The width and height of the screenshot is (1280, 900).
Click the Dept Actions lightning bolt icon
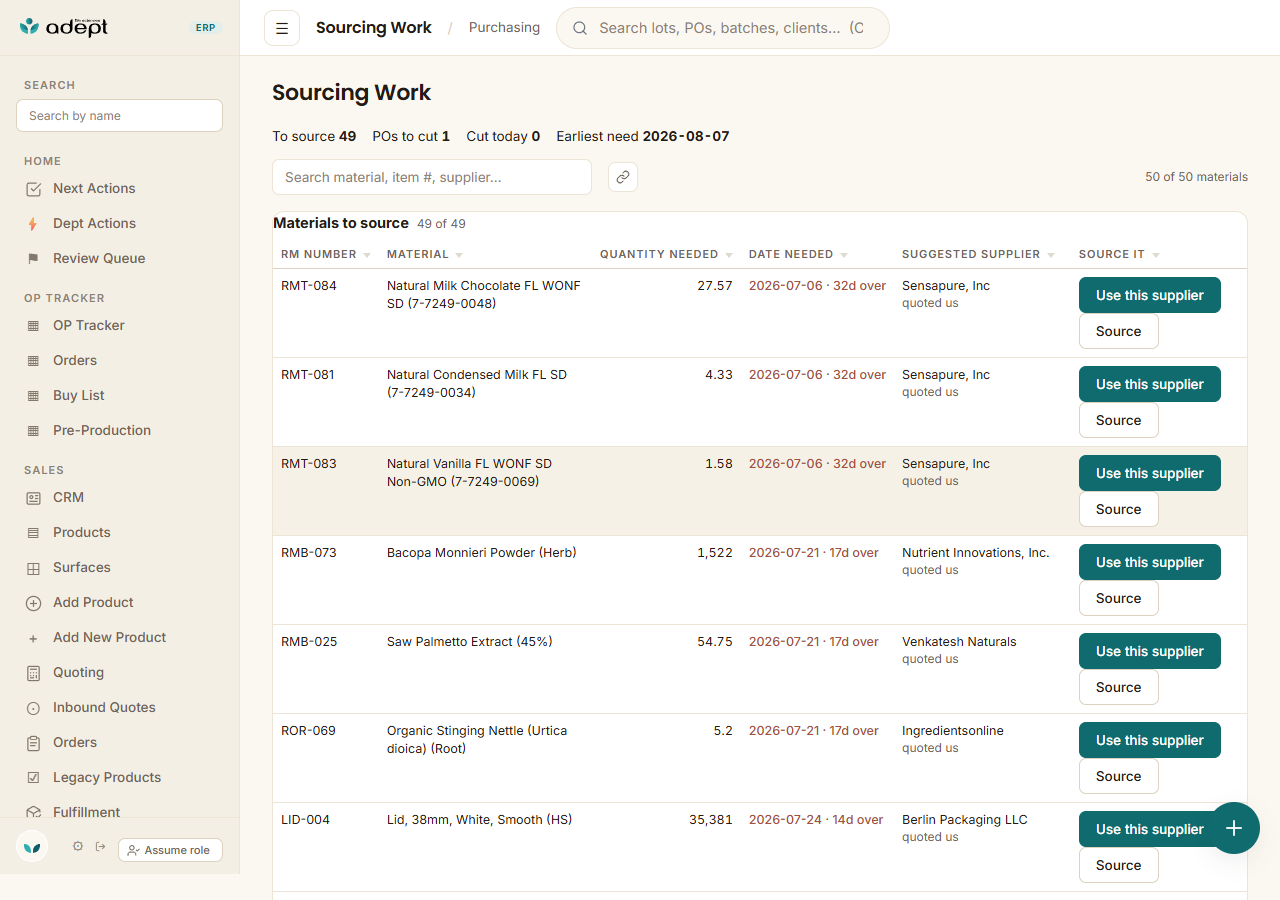pyautogui.click(x=33, y=224)
